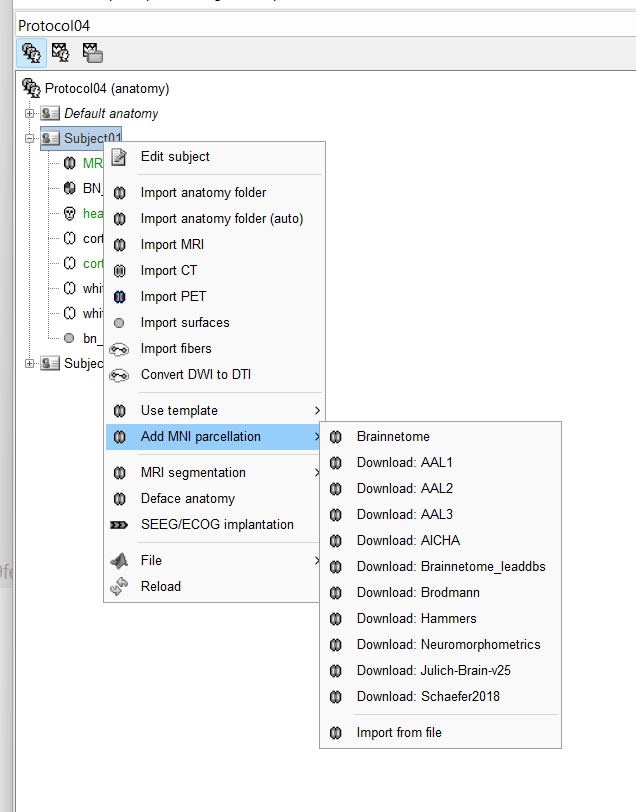Click the Brainnetome brain icon in submenu
The image size is (636, 812).
[336, 437]
